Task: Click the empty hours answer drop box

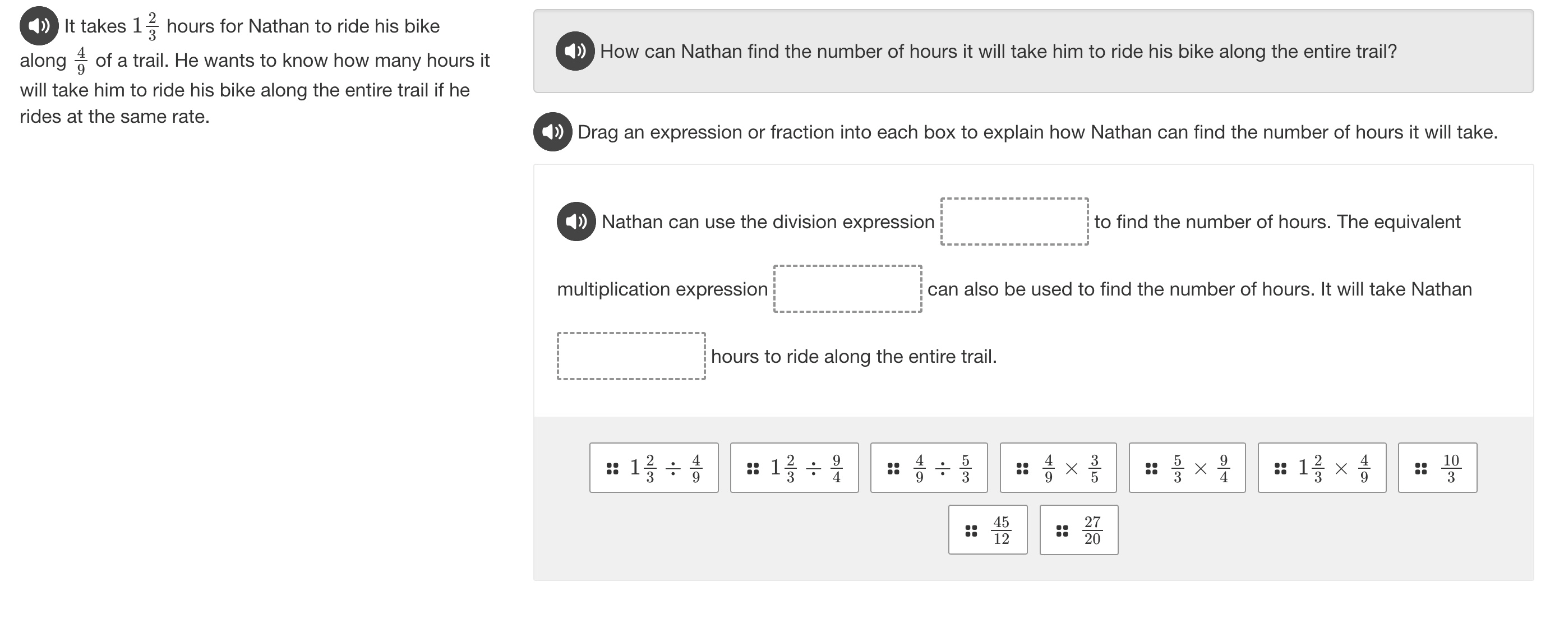Action: pos(631,356)
